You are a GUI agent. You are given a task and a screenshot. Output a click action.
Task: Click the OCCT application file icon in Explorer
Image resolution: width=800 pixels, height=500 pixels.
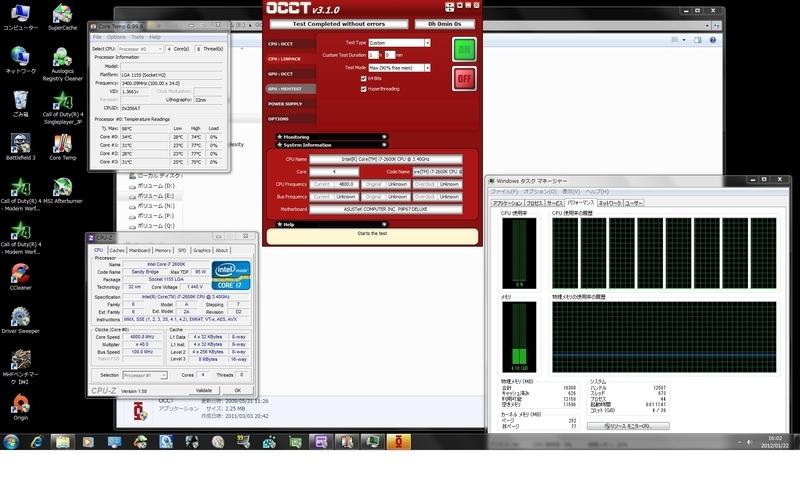coord(140,411)
